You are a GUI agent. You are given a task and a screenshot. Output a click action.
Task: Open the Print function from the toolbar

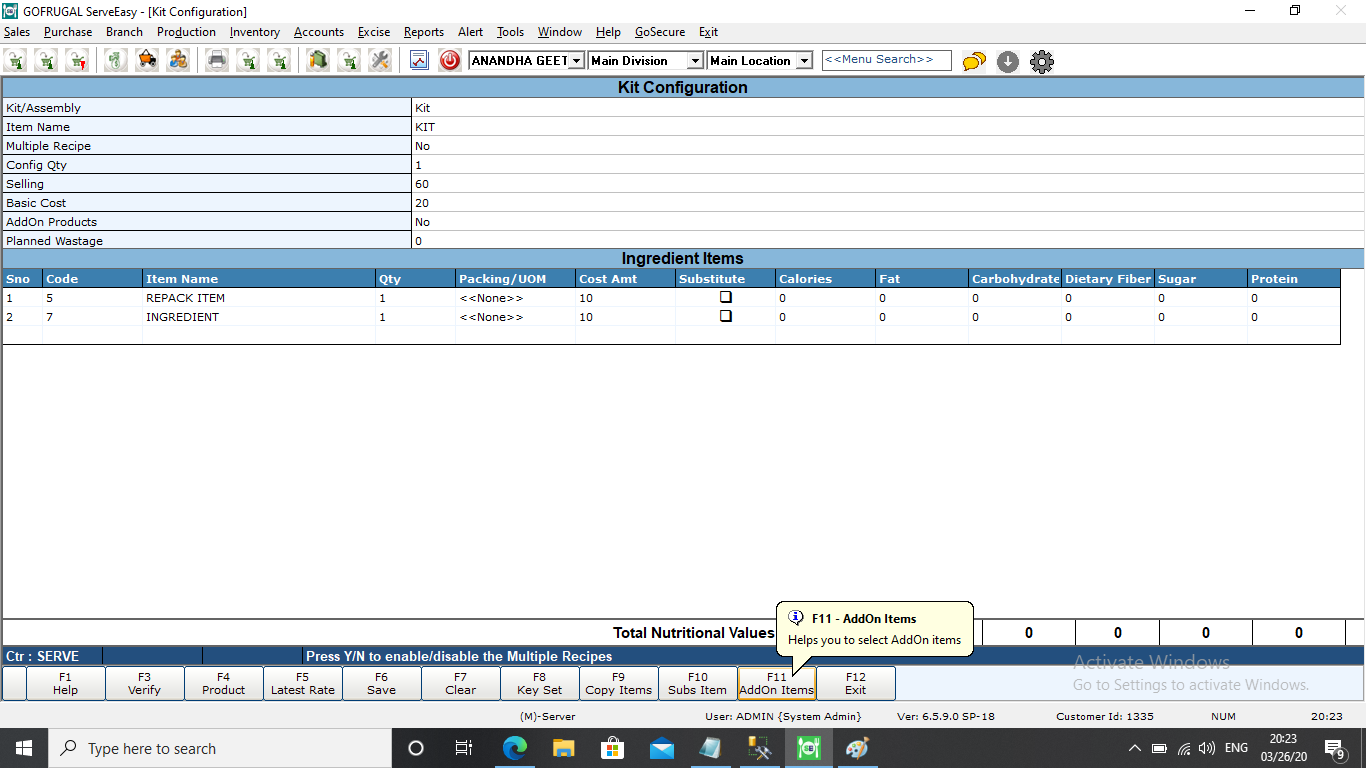217,61
